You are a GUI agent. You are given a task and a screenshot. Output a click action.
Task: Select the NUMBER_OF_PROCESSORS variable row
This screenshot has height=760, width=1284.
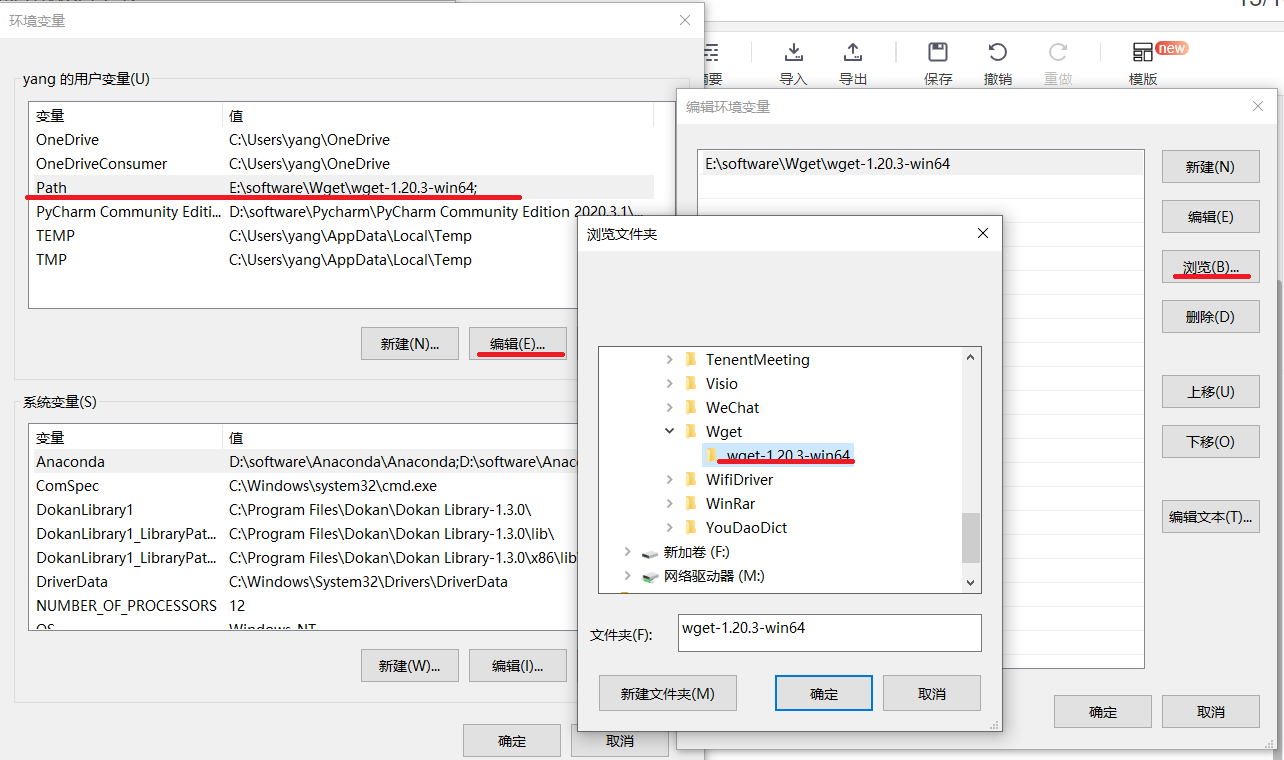click(x=305, y=605)
